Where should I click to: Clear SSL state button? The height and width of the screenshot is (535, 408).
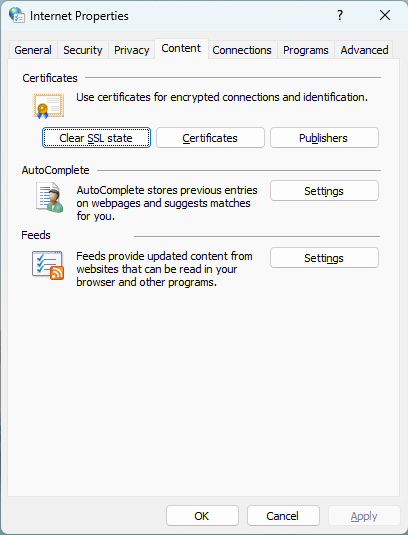tap(96, 138)
